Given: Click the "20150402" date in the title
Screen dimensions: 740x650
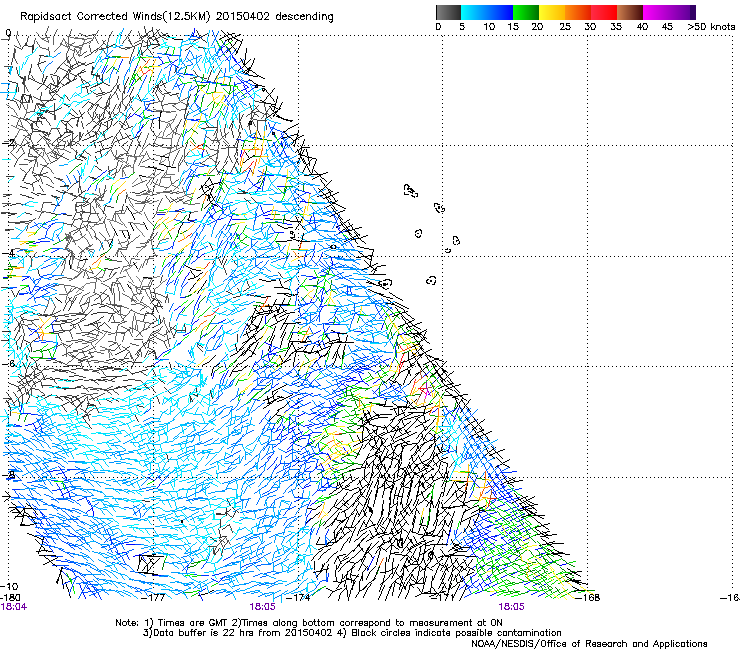Looking at the screenshot, I should click(x=243, y=17).
